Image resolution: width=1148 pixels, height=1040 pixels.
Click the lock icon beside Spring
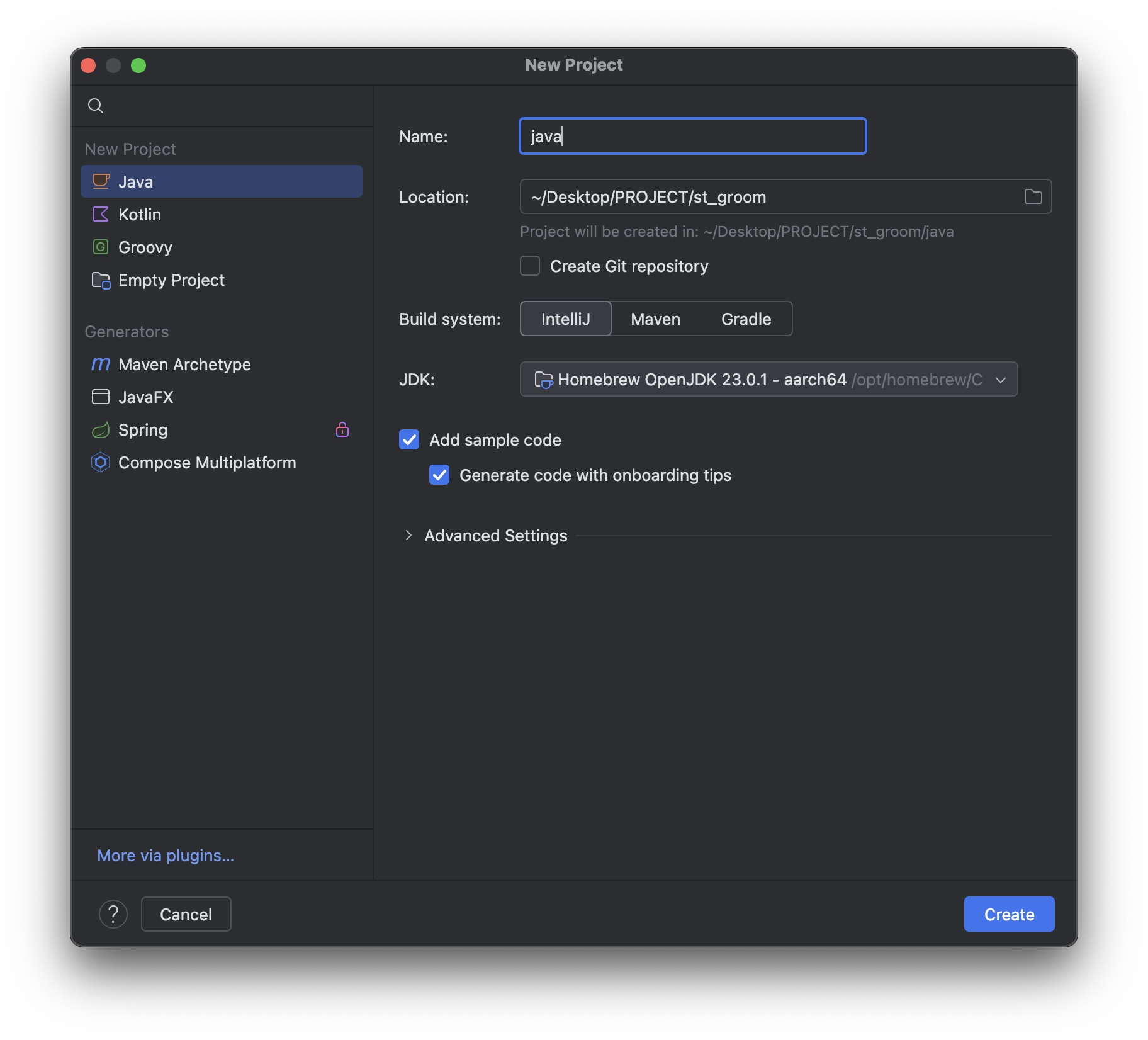click(342, 429)
